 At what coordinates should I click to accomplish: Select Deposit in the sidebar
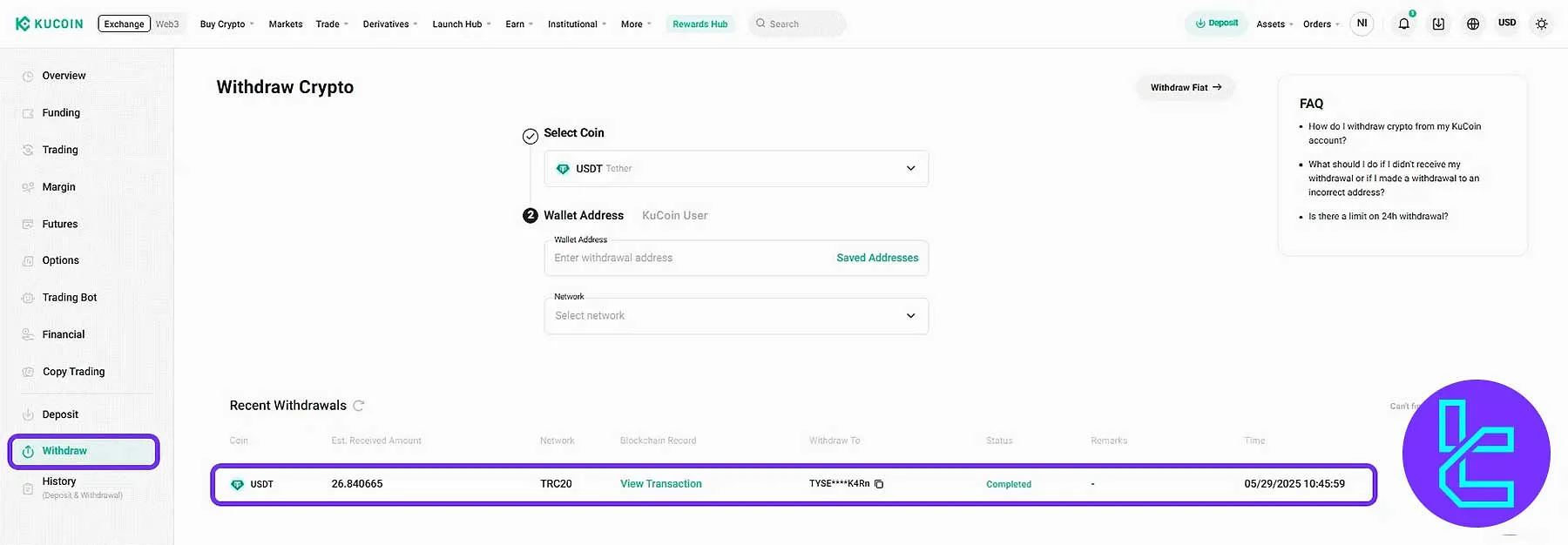(x=60, y=414)
